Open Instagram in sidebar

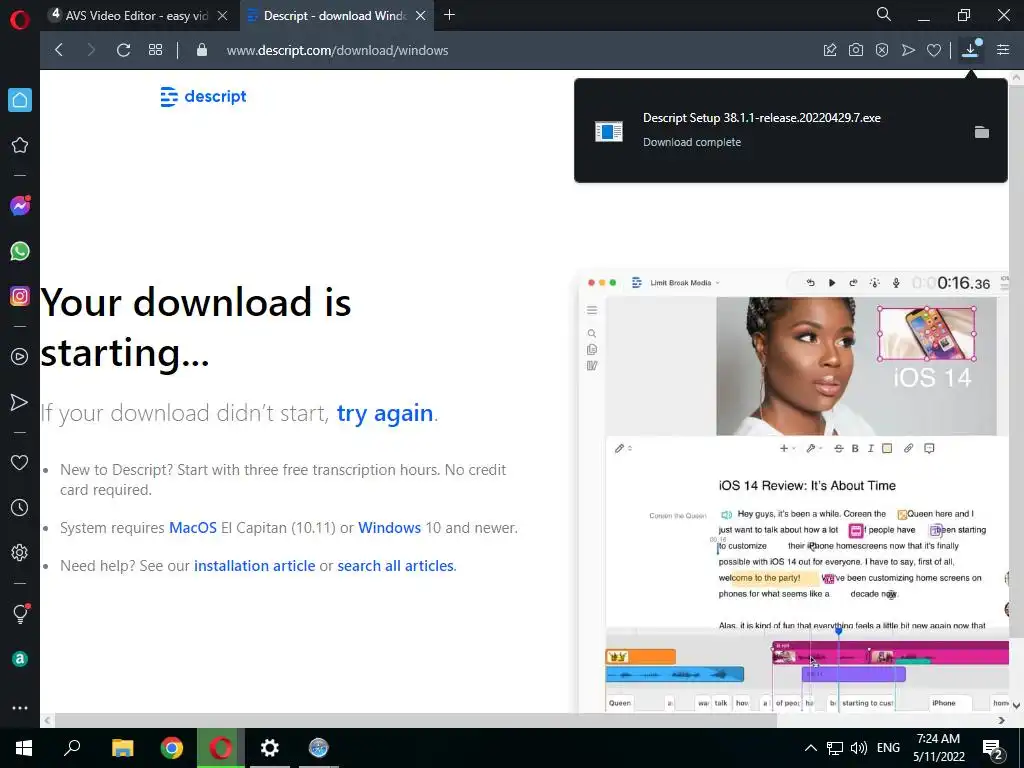20,296
